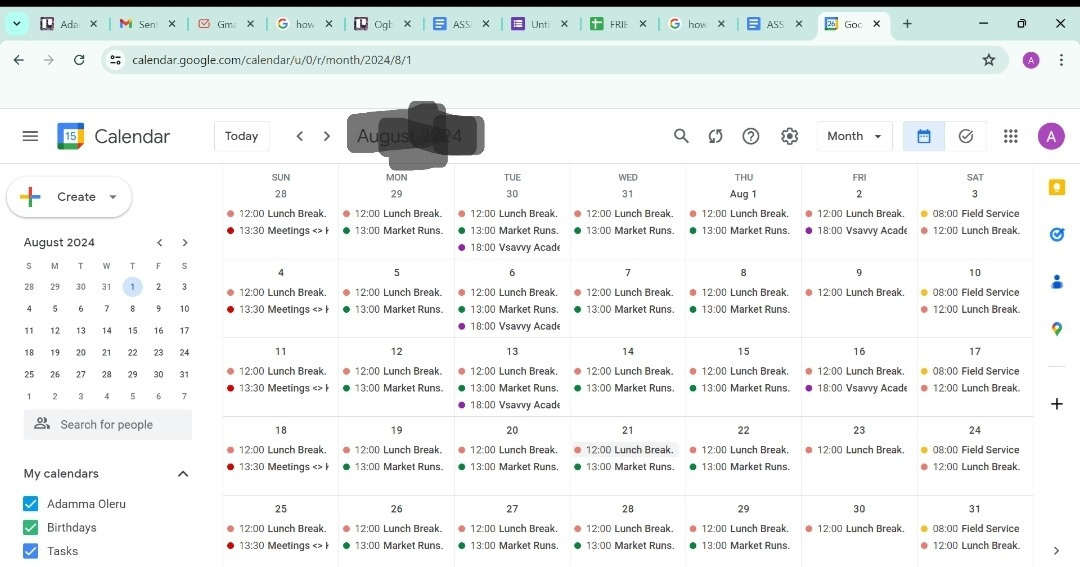Open the August 21 Lunch Break event
This screenshot has height=567, width=1080.
point(627,450)
